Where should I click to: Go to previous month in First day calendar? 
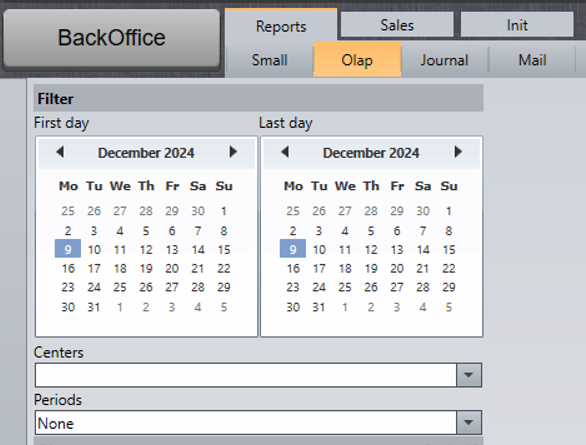[x=60, y=152]
